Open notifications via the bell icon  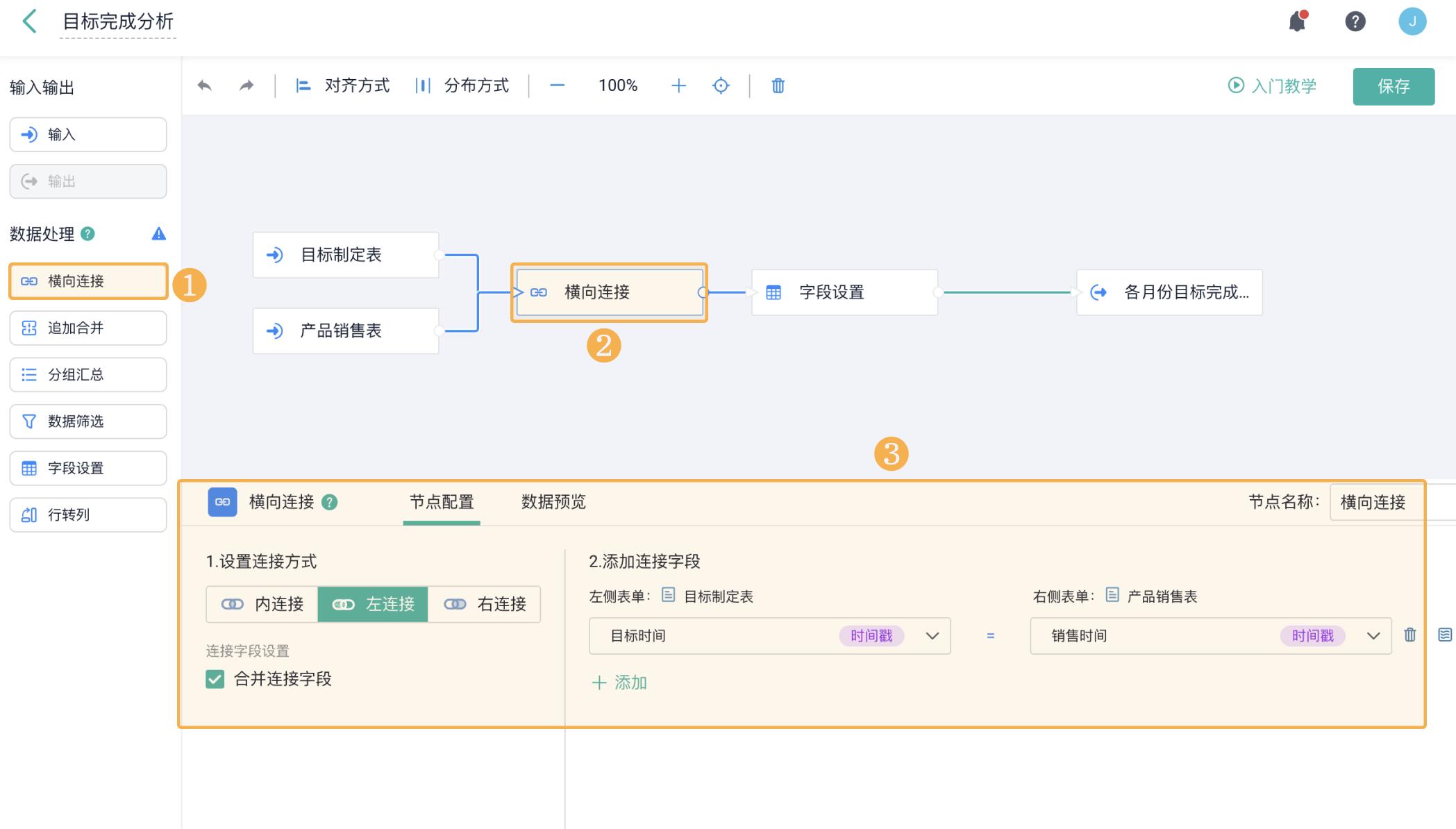1297,22
